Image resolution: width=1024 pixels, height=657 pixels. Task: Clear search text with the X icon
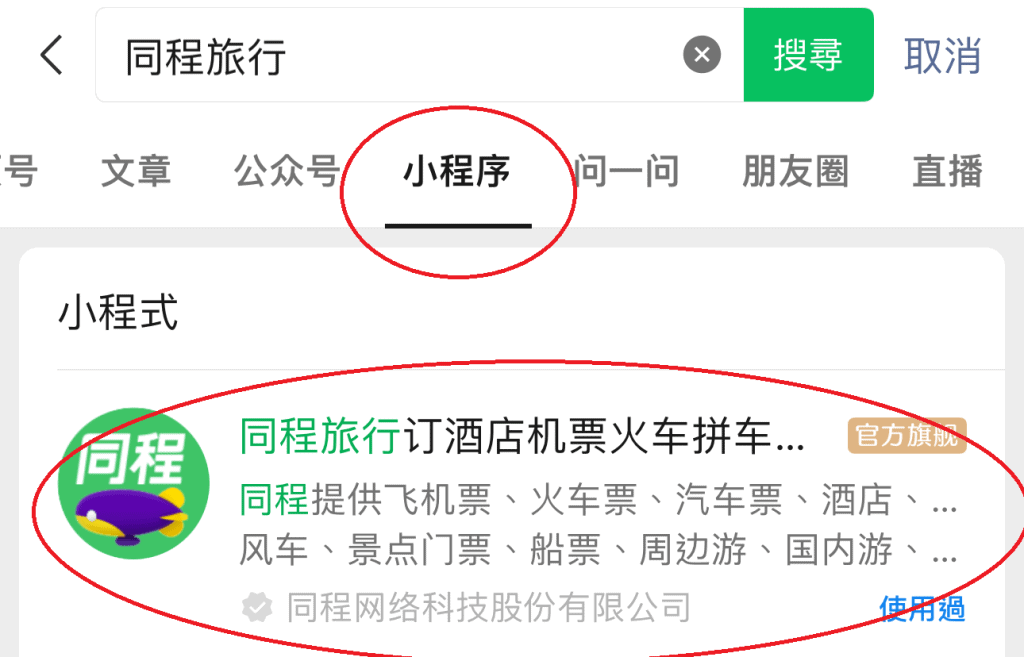point(702,54)
